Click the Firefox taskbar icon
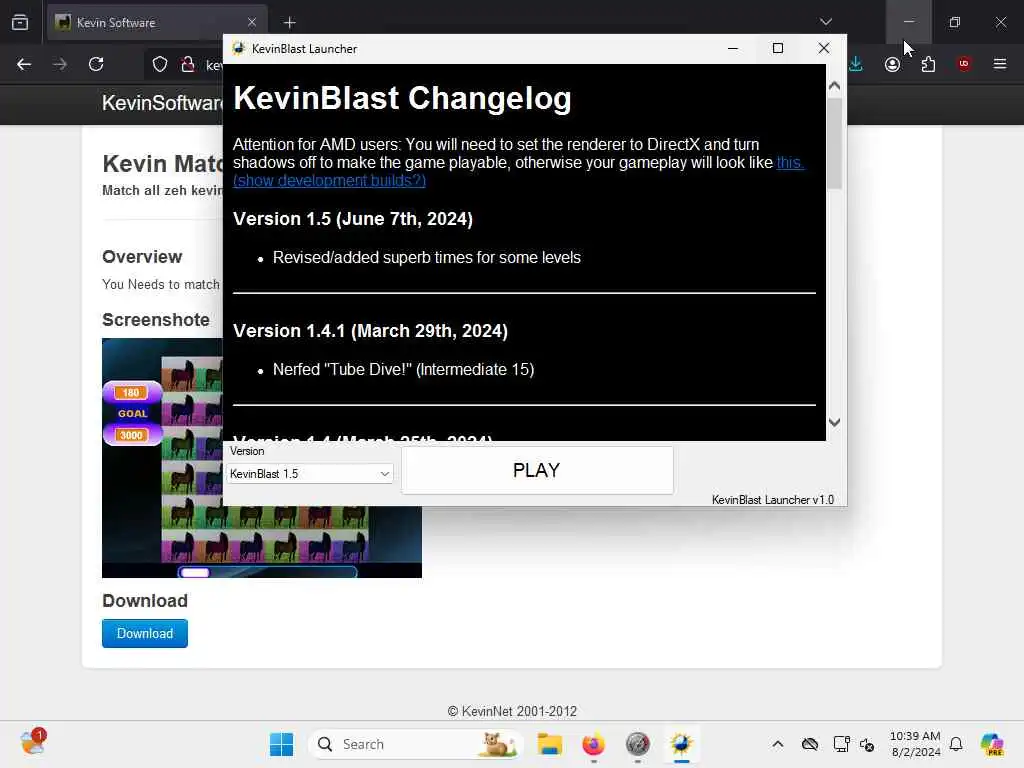The image size is (1024, 768). point(594,744)
